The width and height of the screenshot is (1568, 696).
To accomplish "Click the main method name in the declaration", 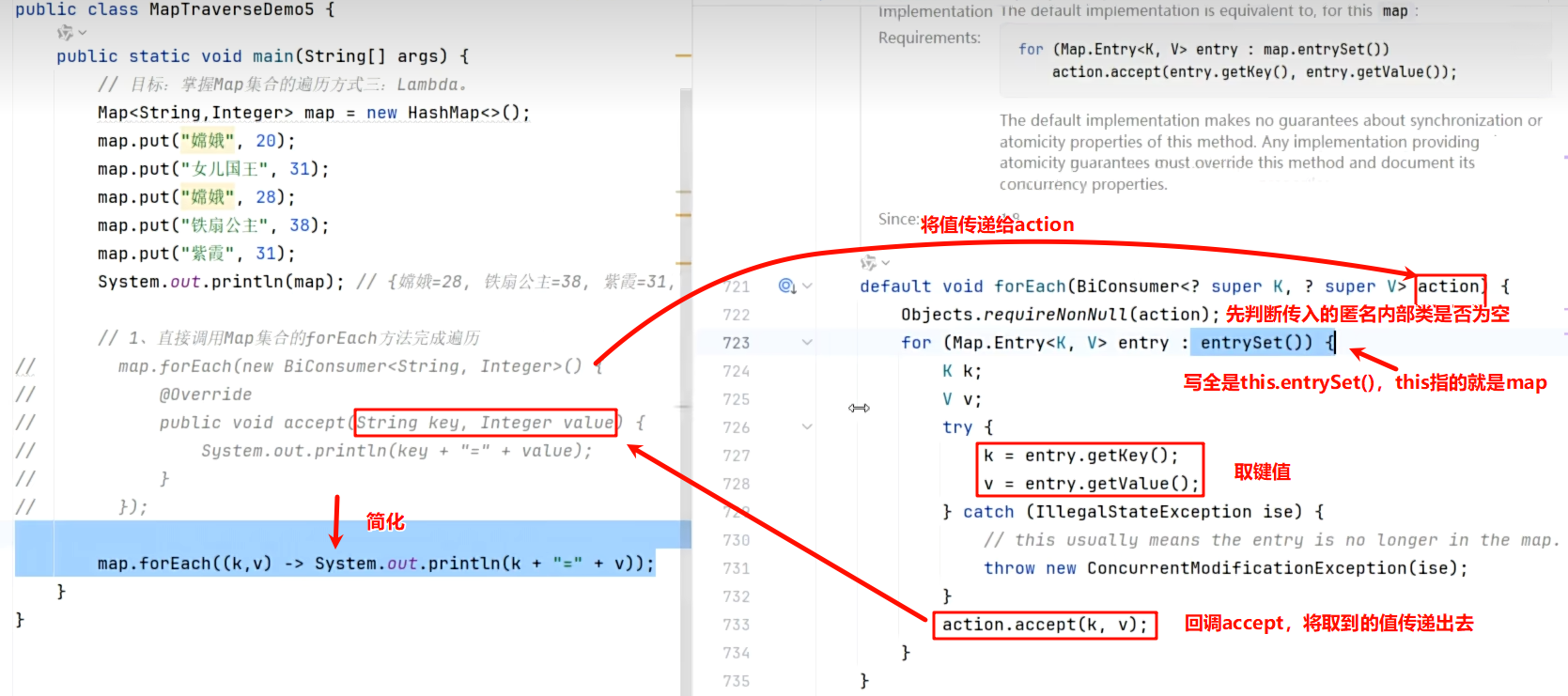I will (273, 56).
